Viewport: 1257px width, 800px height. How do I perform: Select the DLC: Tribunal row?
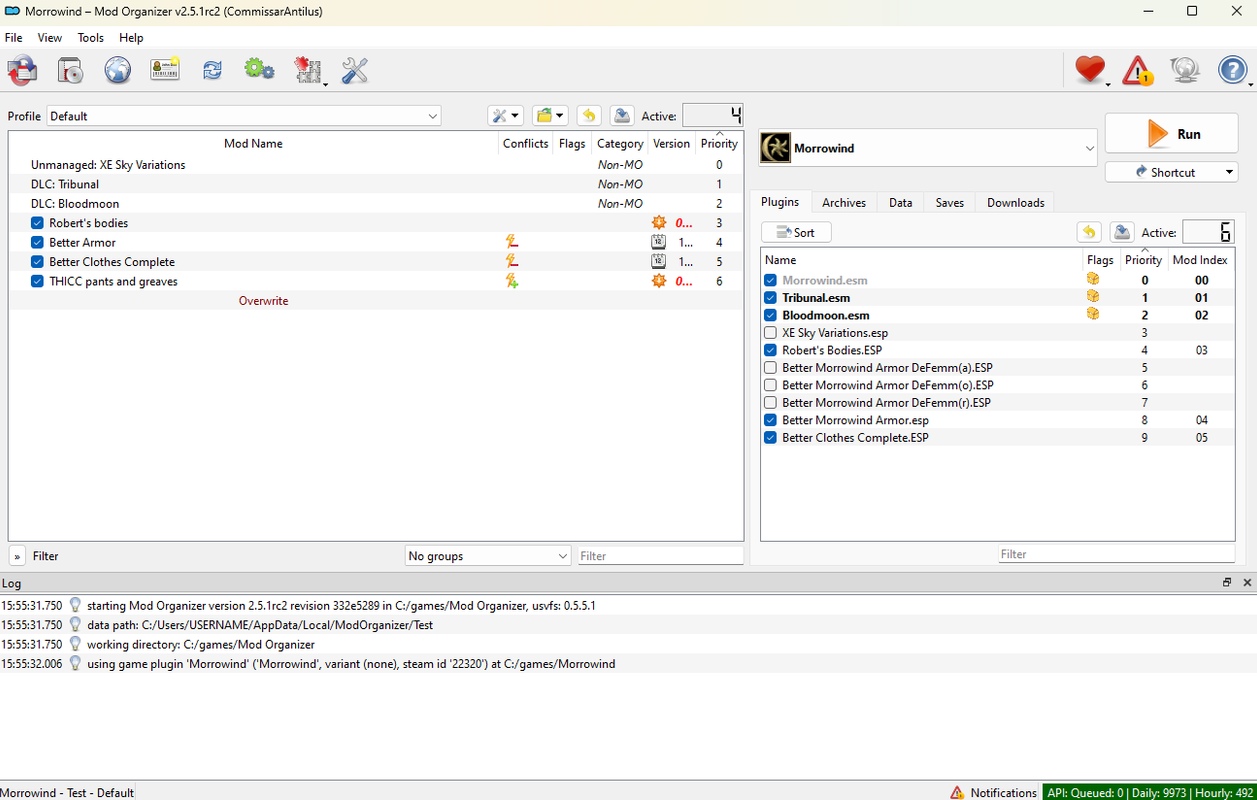point(376,184)
